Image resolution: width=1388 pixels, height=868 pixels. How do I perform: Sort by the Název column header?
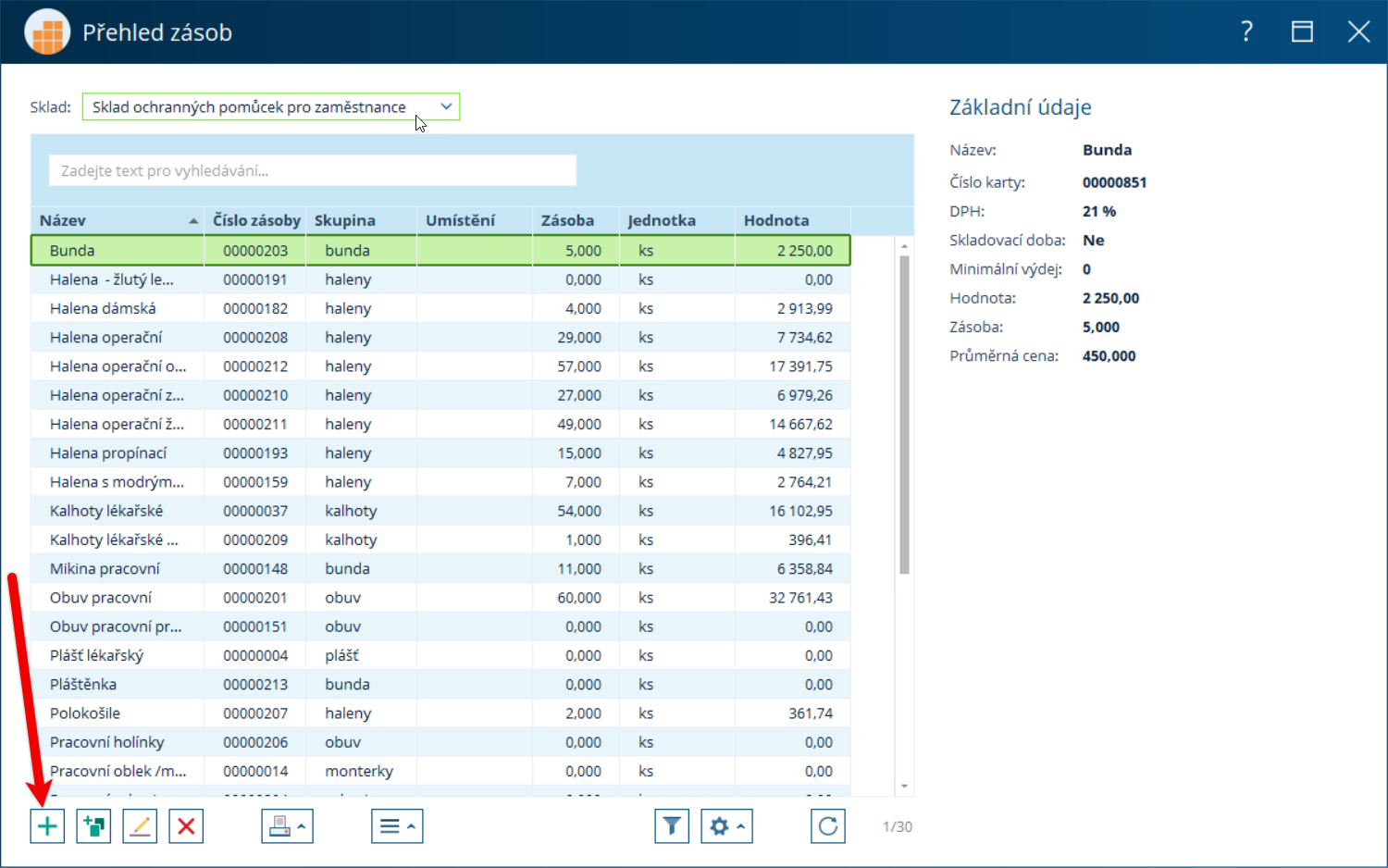click(118, 220)
